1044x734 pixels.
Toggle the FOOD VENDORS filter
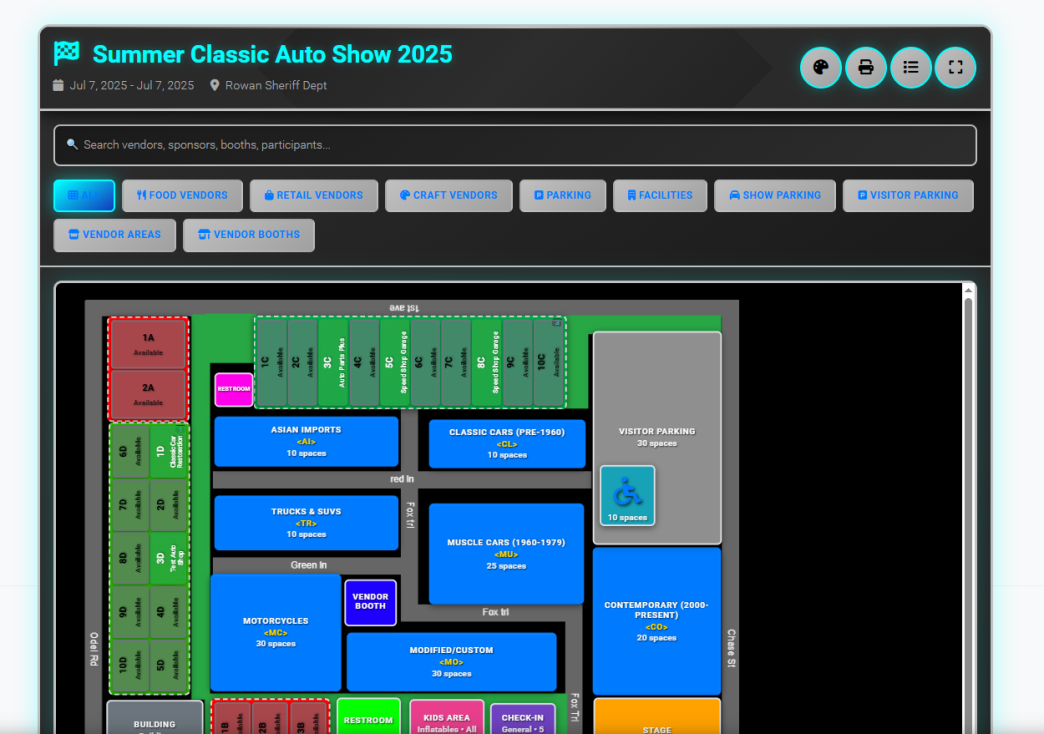coord(182,195)
